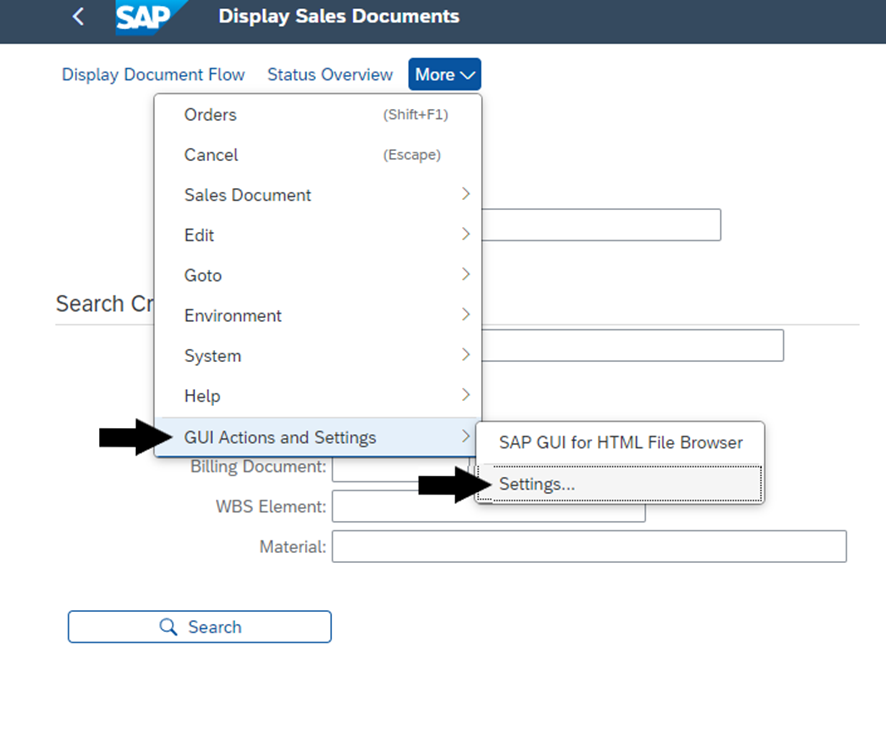Image resolution: width=886 pixels, height=736 pixels.
Task: Choose Settings... in the submenu
Action: [x=620, y=484]
